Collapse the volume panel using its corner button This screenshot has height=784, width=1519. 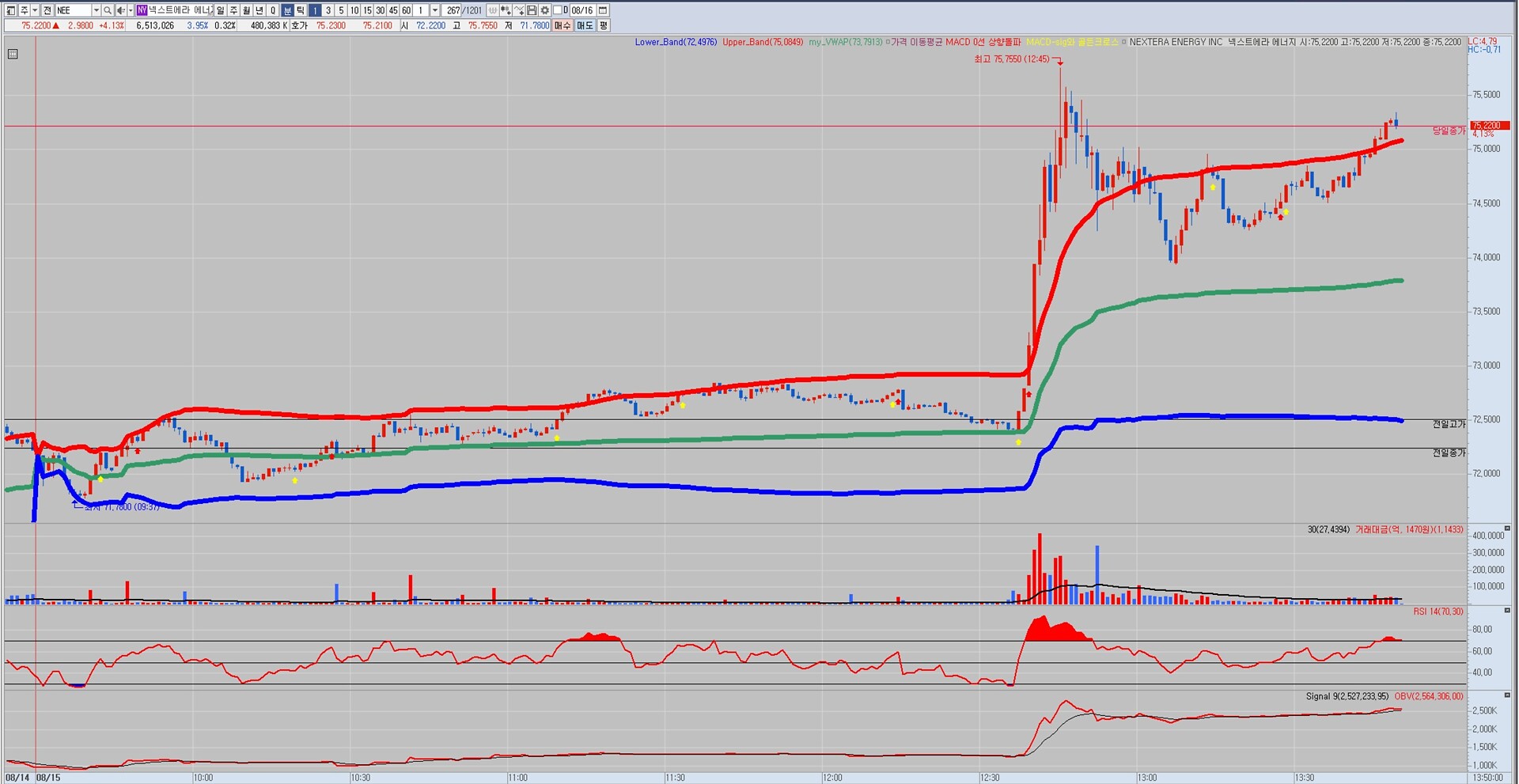click(1507, 528)
